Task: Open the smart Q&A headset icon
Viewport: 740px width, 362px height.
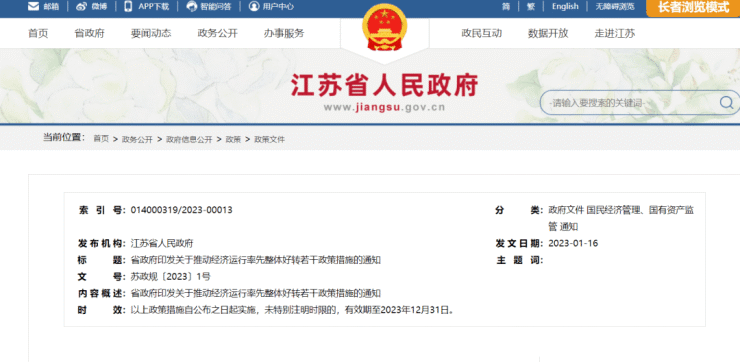Action: point(192,7)
